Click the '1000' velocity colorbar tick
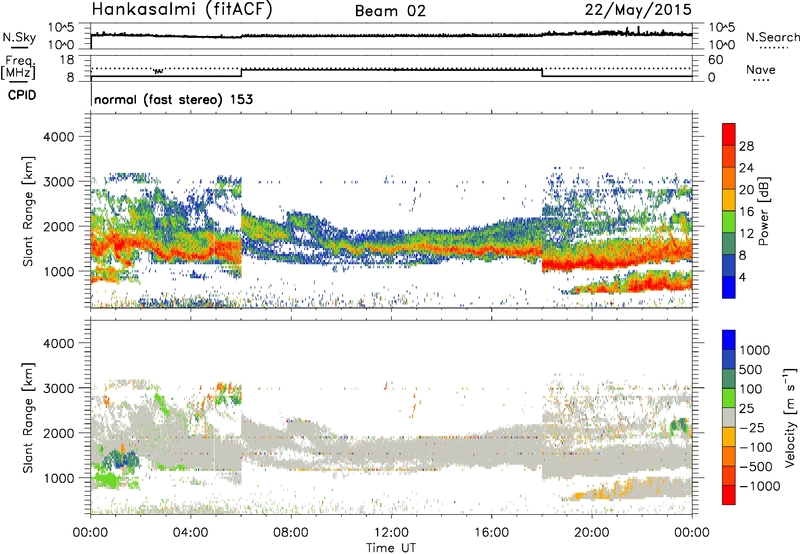Screen dimensions: 800x554 pyautogui.click(x=754, y=350)
